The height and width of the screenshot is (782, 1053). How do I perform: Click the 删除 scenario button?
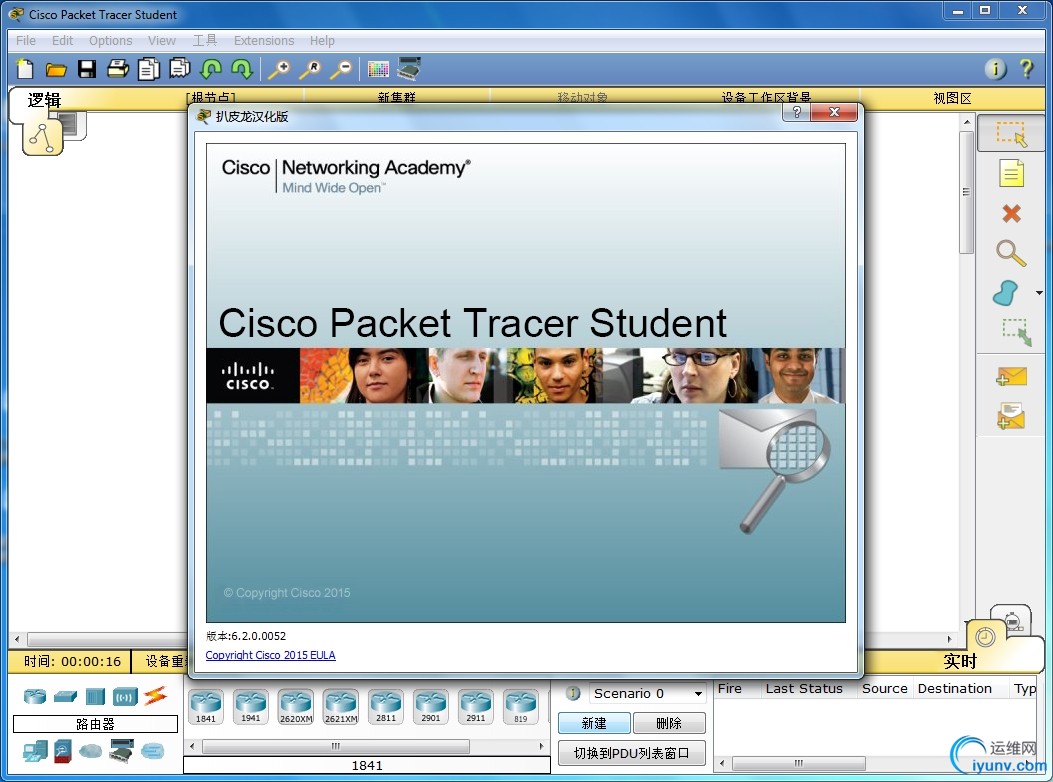coord(669,723)
